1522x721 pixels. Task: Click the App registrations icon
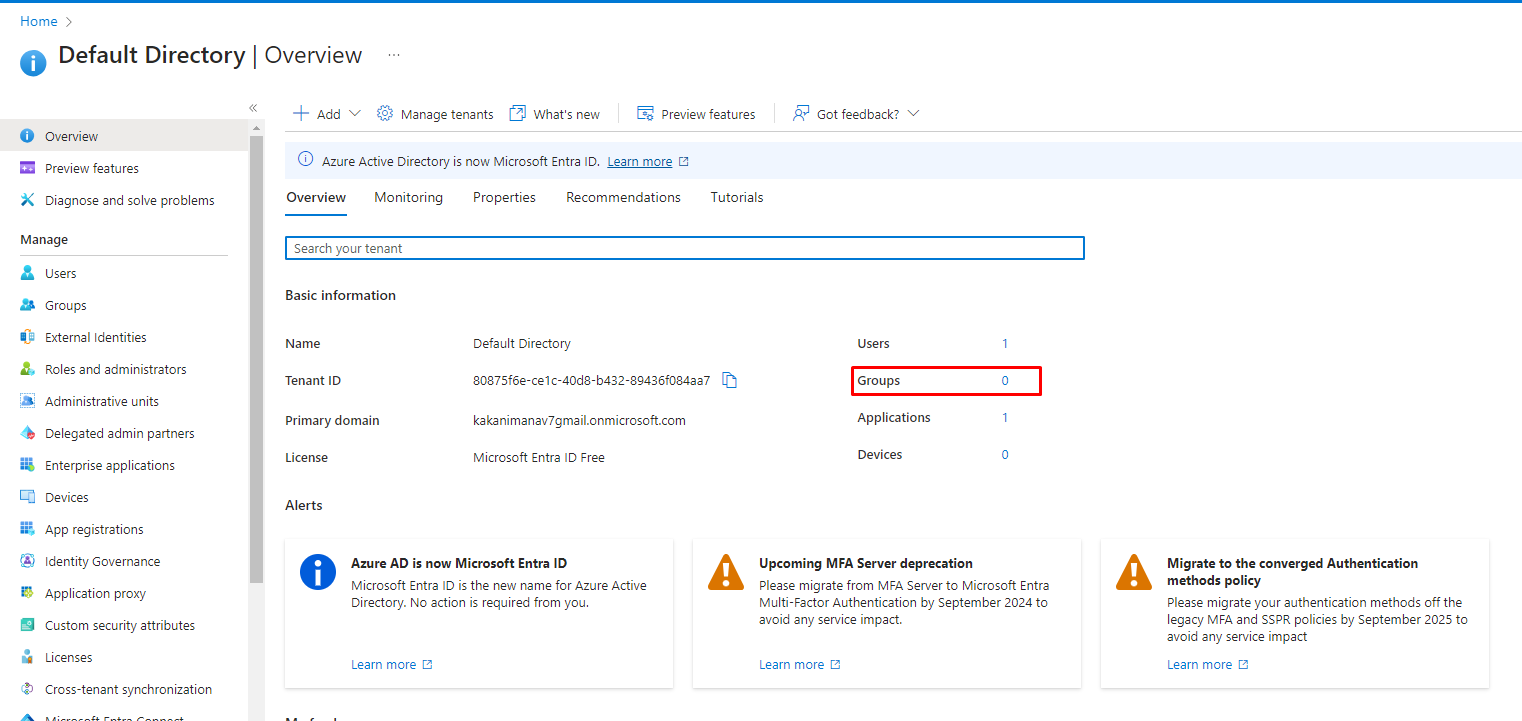(x=27, y=529)
